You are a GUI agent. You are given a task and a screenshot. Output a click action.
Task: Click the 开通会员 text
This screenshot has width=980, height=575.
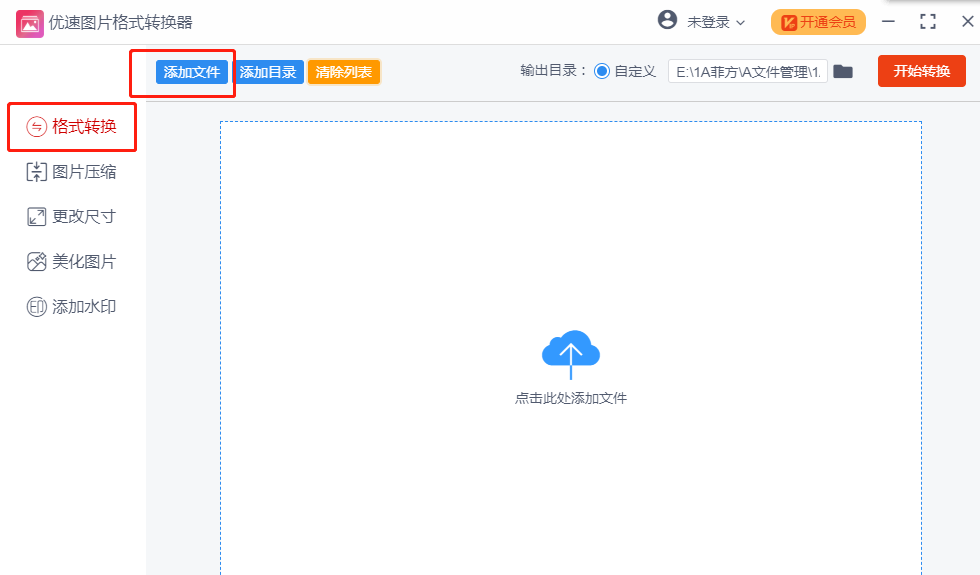828,22
